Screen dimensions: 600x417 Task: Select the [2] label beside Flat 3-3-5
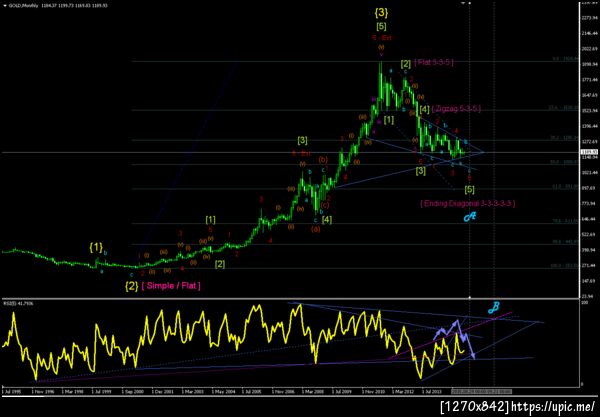[x=406, y=64]
